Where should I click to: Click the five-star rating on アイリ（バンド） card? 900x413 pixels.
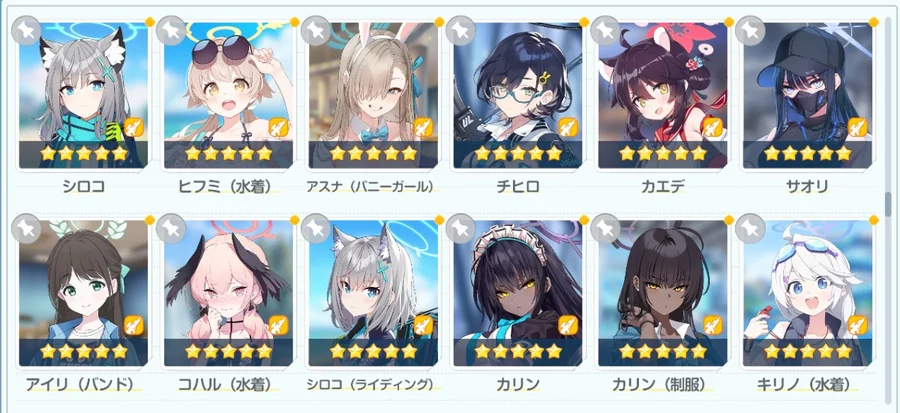tap(83, 351)
